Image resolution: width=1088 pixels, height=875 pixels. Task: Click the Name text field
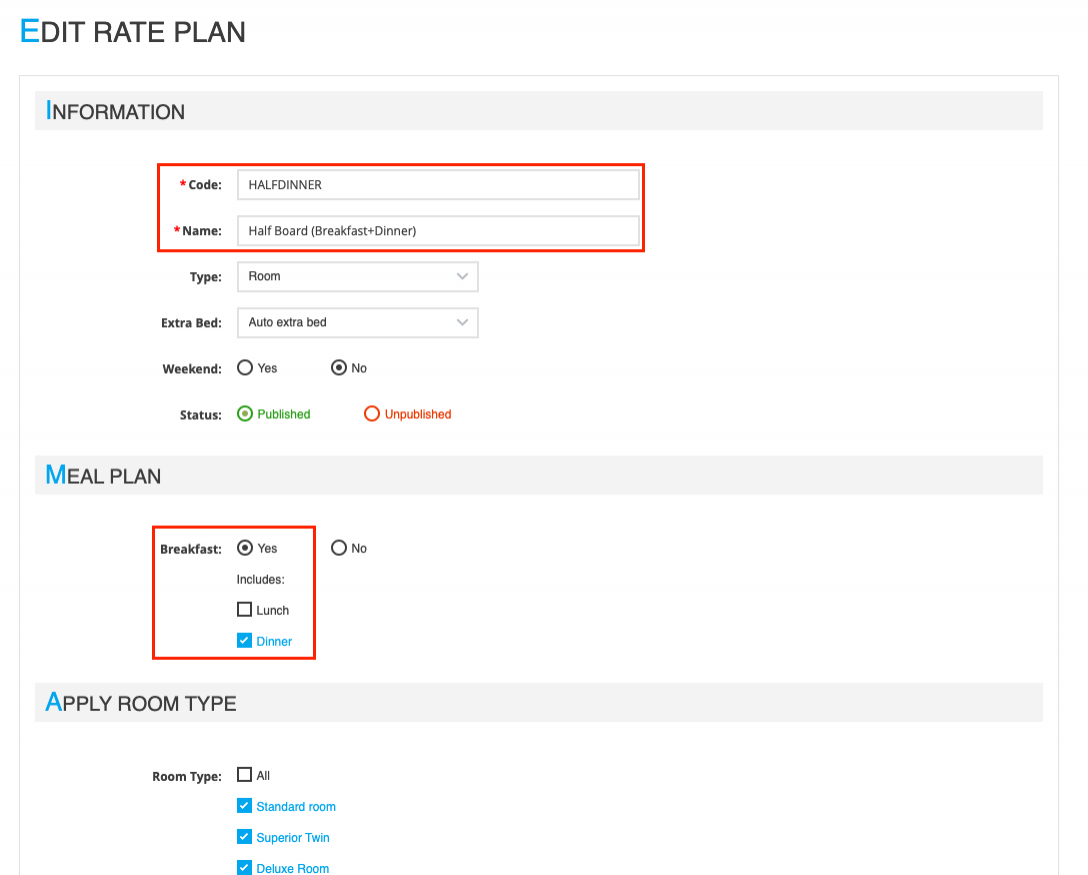[x=437, y=231]
